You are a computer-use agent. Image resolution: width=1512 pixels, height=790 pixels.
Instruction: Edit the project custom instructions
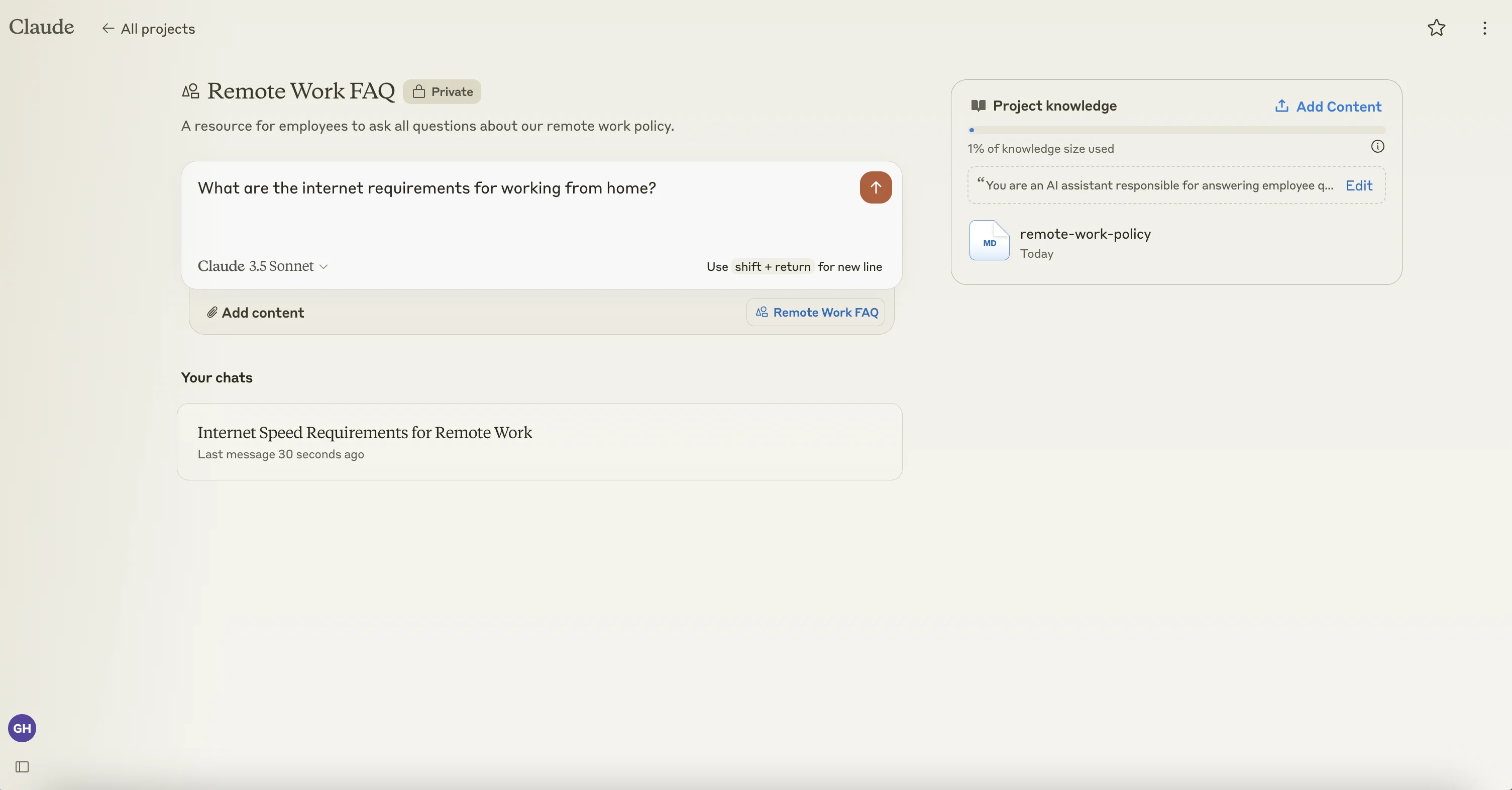click(x=1358, y=185)
